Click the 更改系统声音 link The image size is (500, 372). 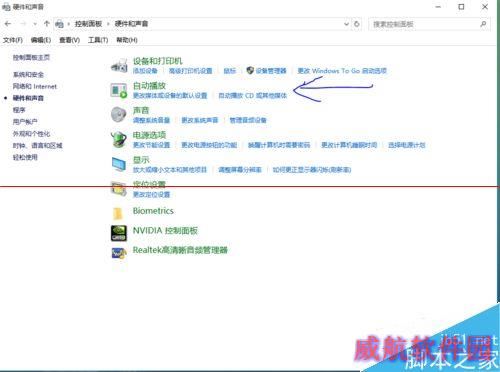click(200, 120)
